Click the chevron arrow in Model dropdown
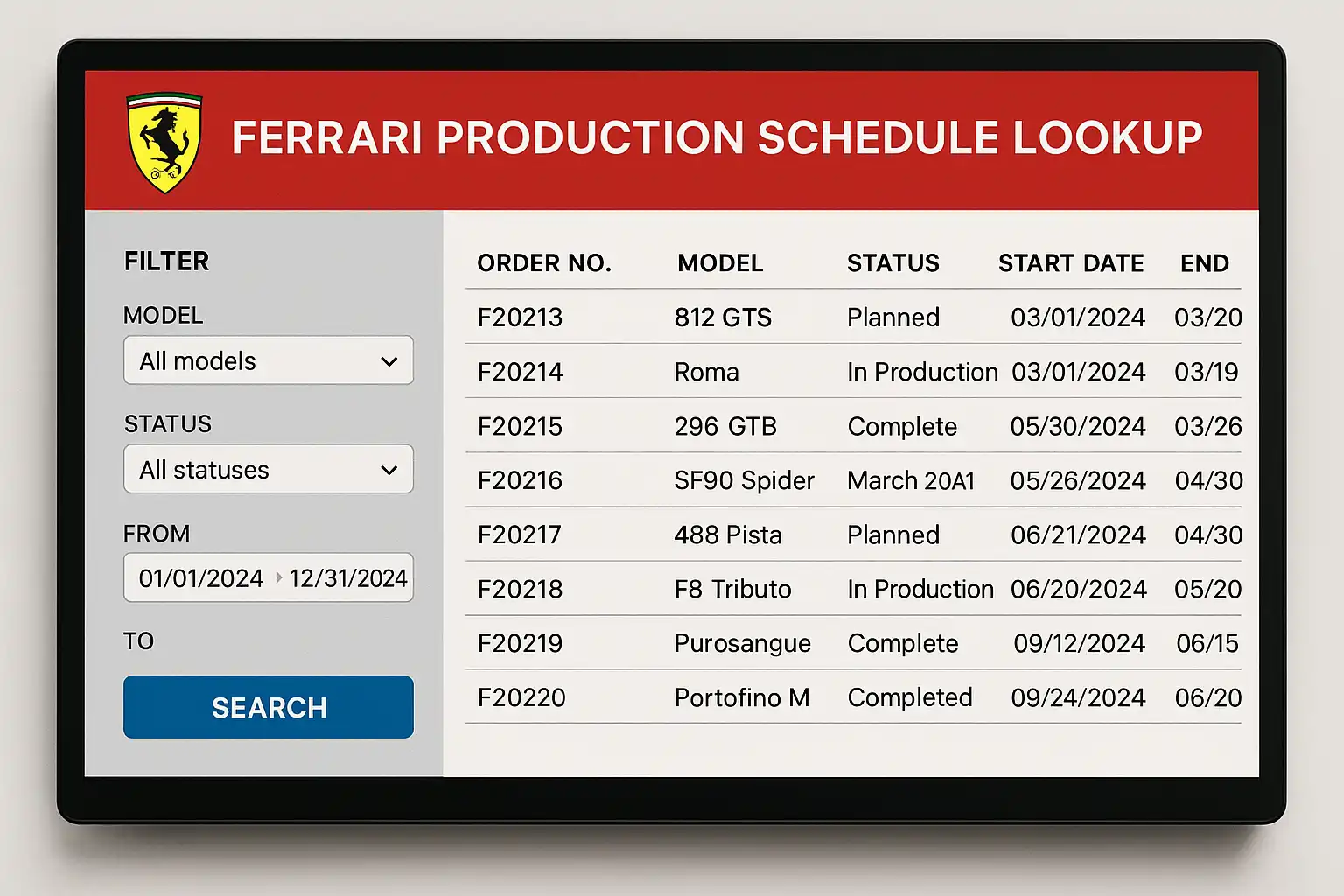Image resolution: width=1344 pixels, height=896 pixels. pos(389,361)
